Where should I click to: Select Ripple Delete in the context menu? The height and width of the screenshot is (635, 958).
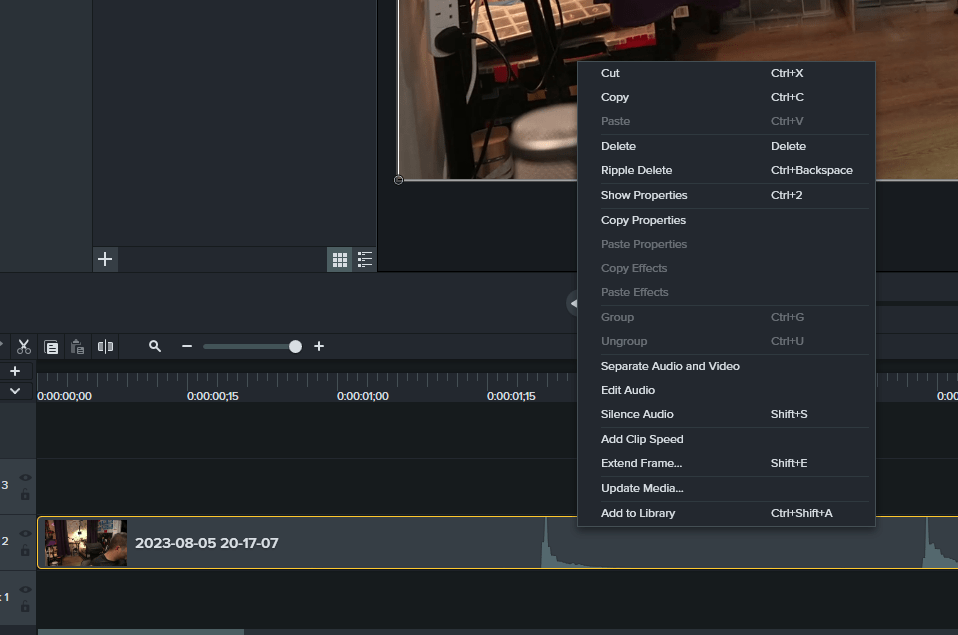[x=726, y=171]
